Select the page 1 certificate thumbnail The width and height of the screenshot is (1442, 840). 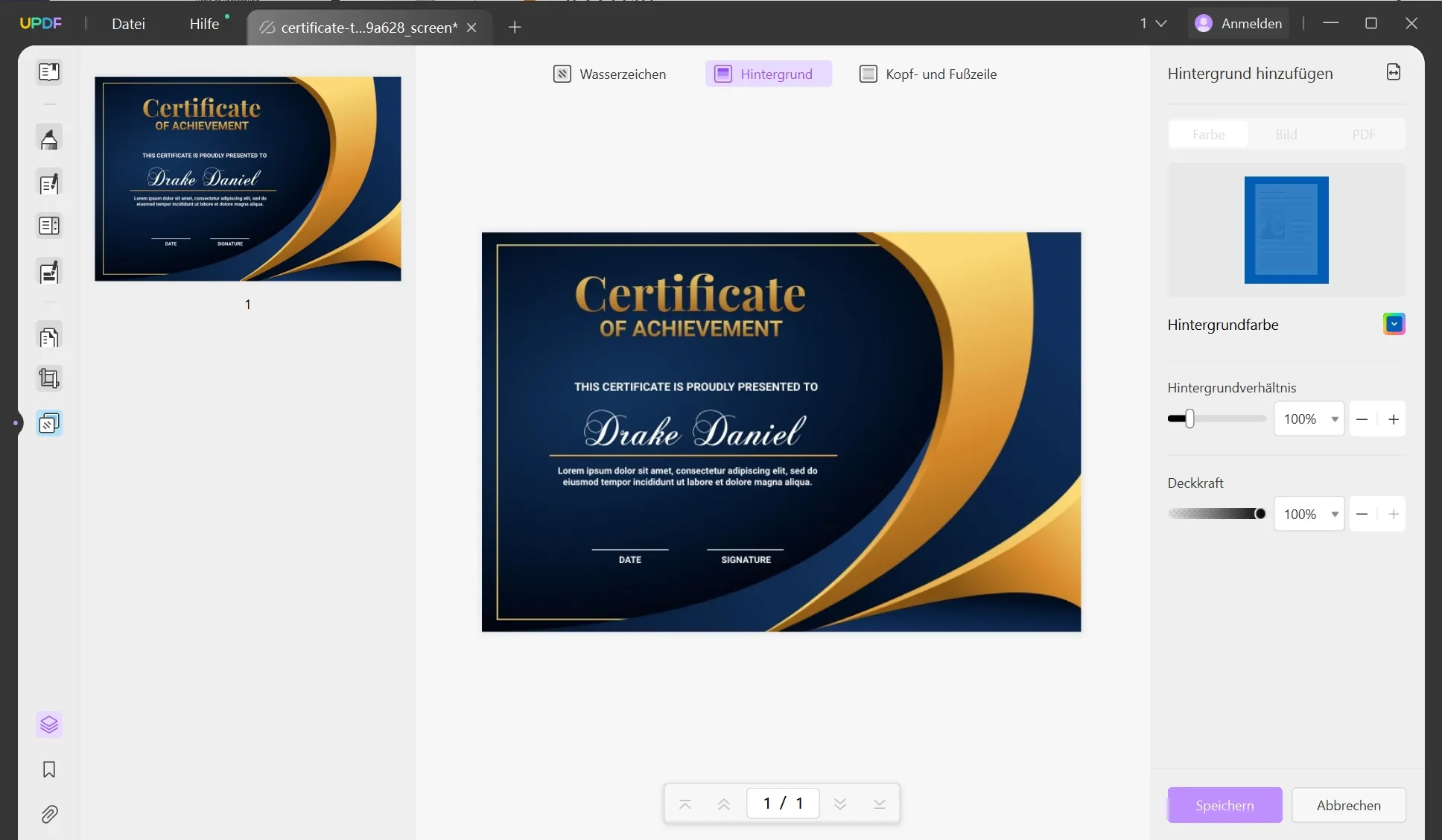pyautogui.click(x=248, y=179)
